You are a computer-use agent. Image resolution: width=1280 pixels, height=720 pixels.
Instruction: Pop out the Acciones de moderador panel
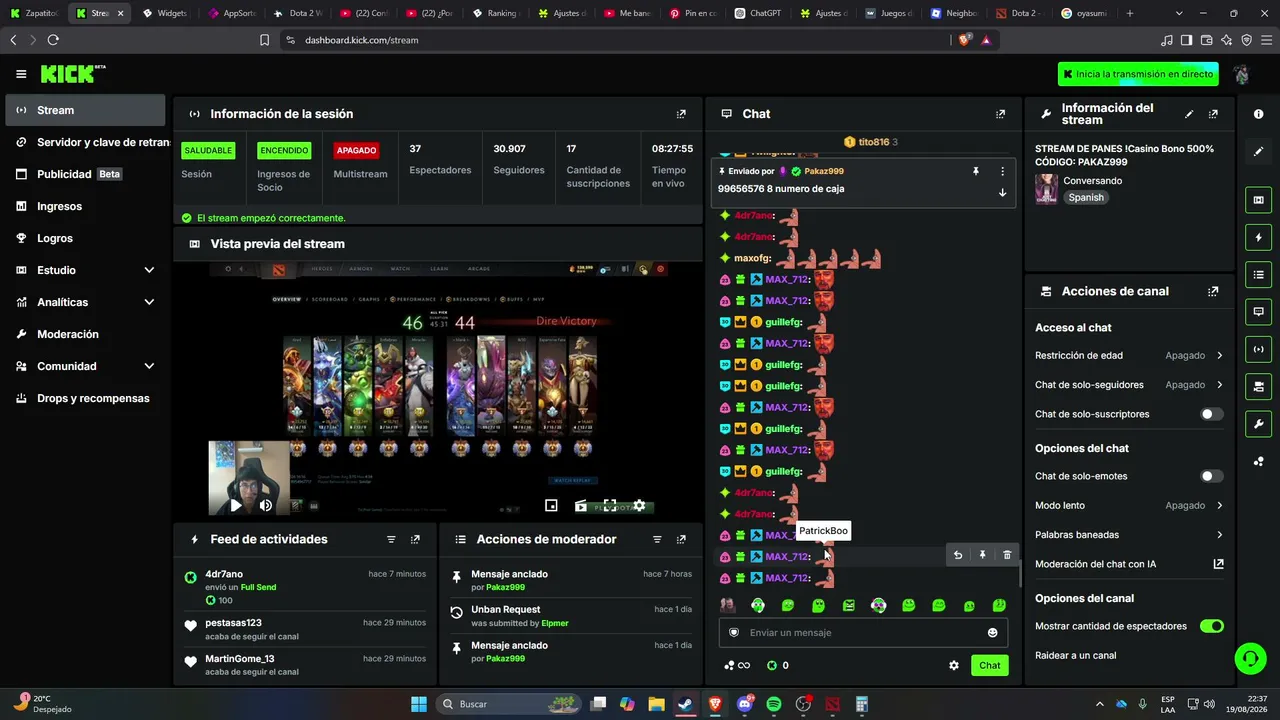point(681,539)
